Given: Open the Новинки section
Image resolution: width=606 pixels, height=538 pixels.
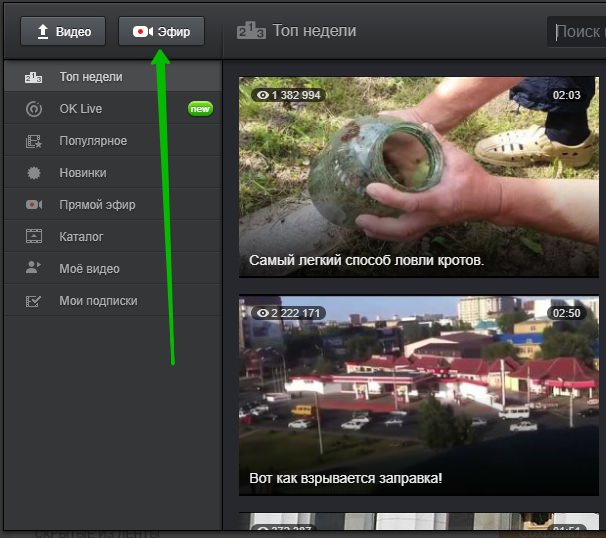Looking at the screenshot, I should 83,173.
